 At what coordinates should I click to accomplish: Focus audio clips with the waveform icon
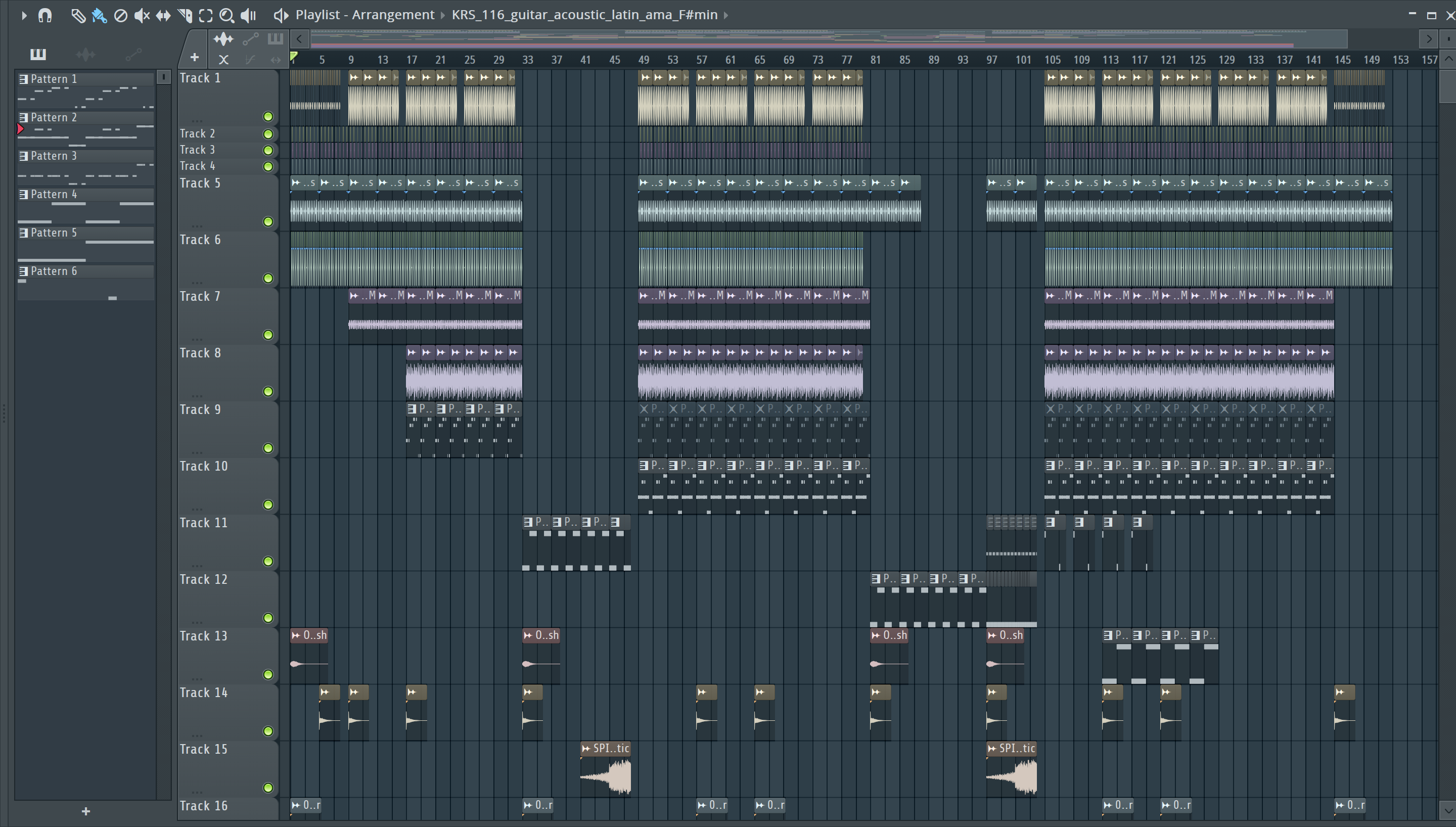click(223, 39)
